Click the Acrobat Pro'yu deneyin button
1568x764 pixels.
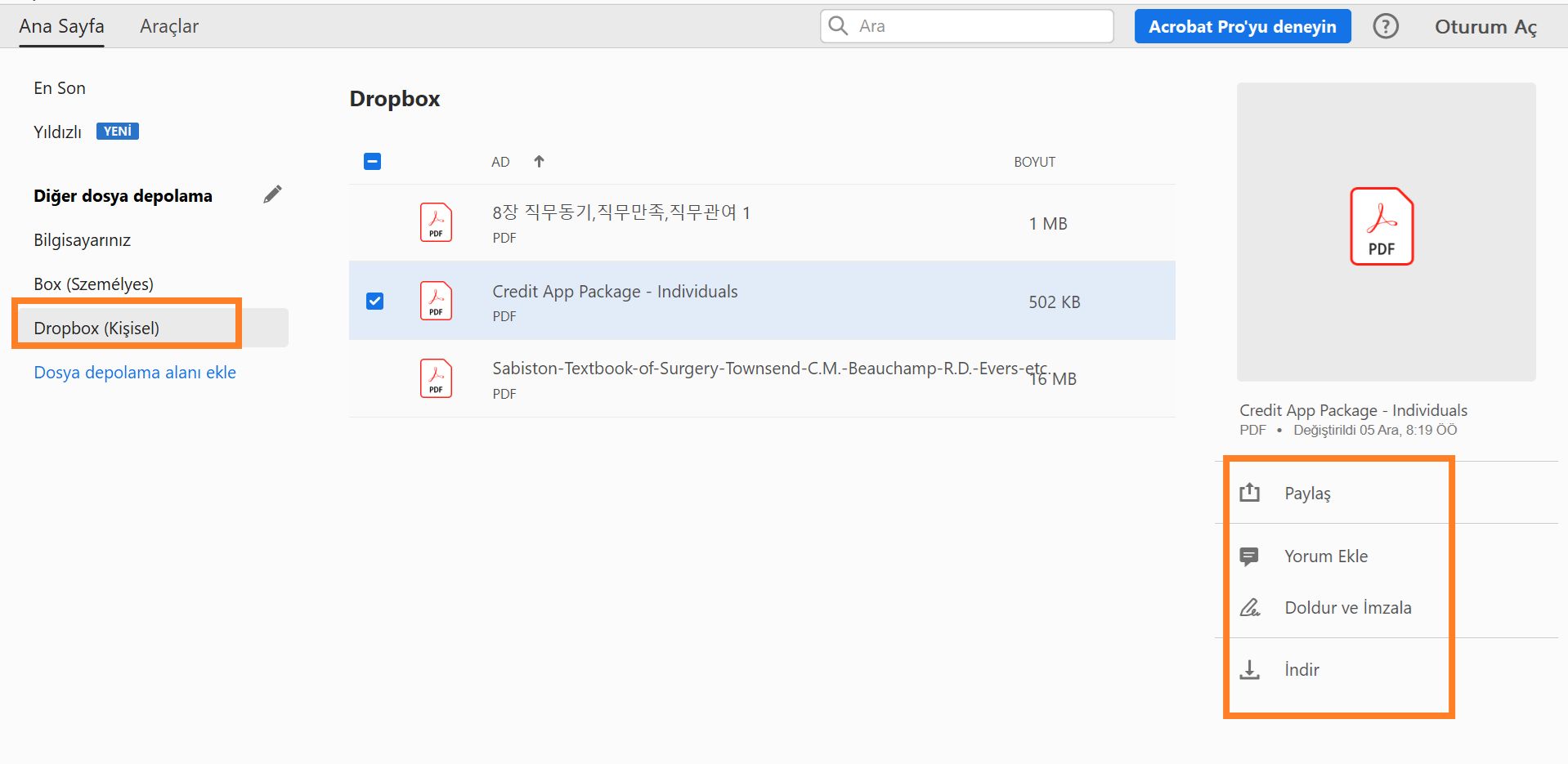[x=1242, y=25]
